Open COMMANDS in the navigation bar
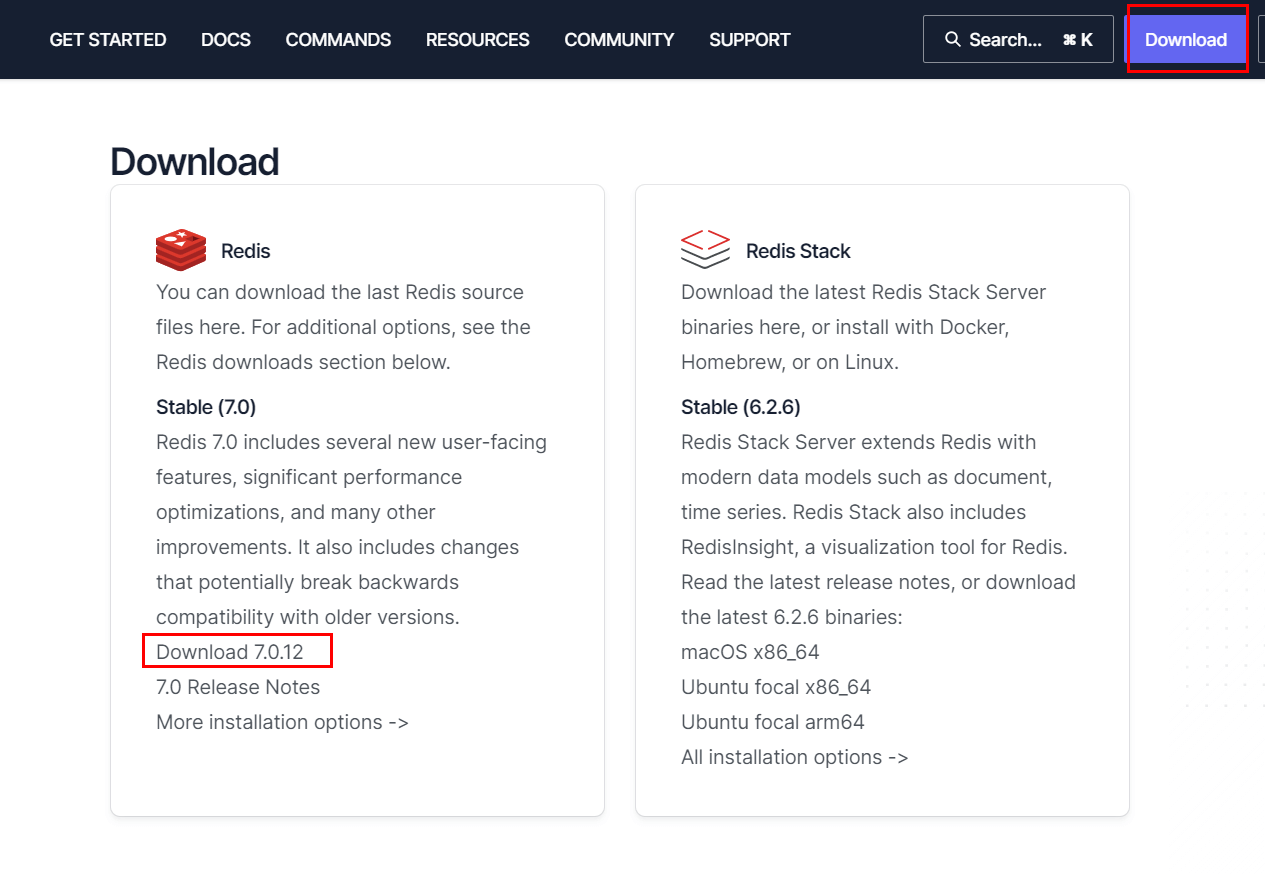The image size is (1265, 874). tap(338, 40)
